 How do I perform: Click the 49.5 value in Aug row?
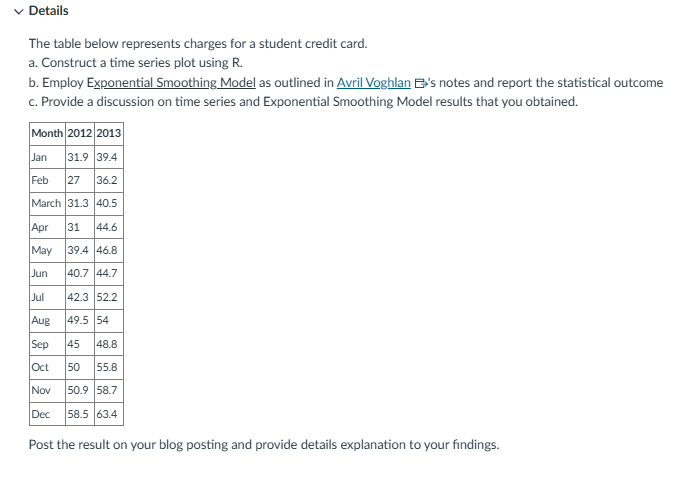coord(77,320)
